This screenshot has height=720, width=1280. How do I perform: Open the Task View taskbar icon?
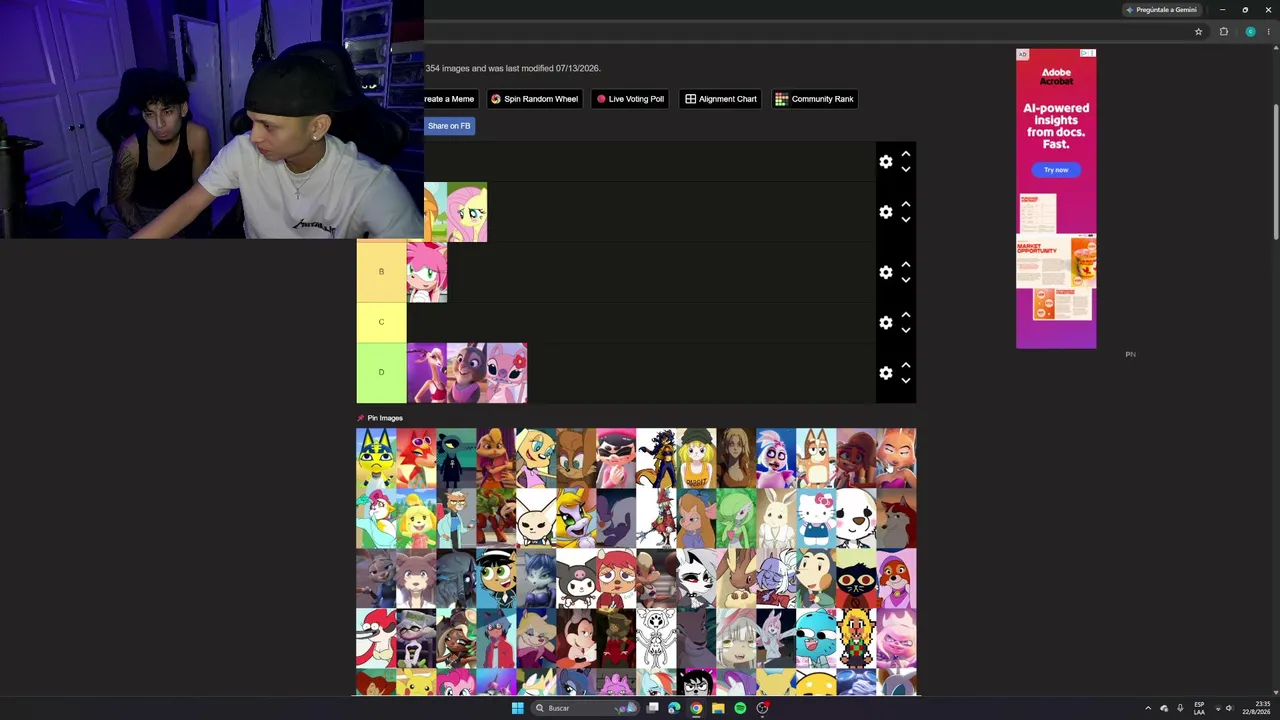pyautogui.click(x=652, y=708)
